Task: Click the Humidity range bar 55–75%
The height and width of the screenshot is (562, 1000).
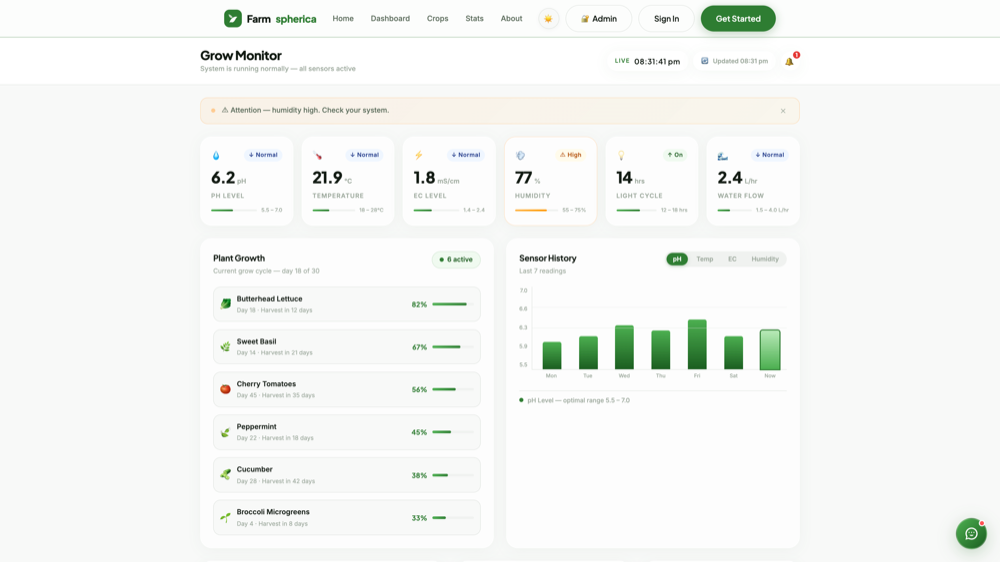Action: click(x=536, y=210)
